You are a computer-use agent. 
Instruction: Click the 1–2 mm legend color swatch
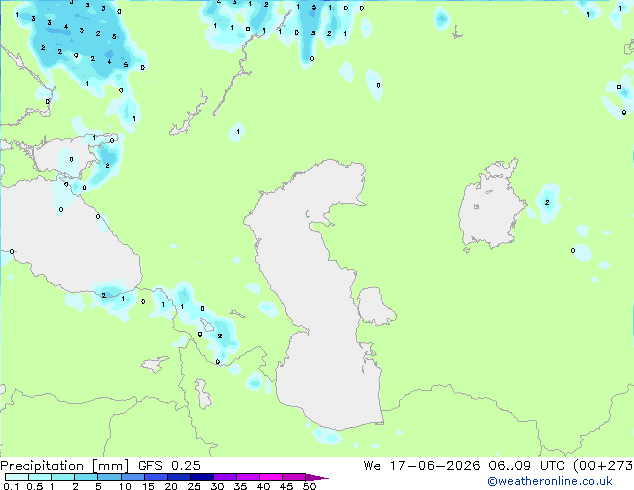tap(63, 477)
